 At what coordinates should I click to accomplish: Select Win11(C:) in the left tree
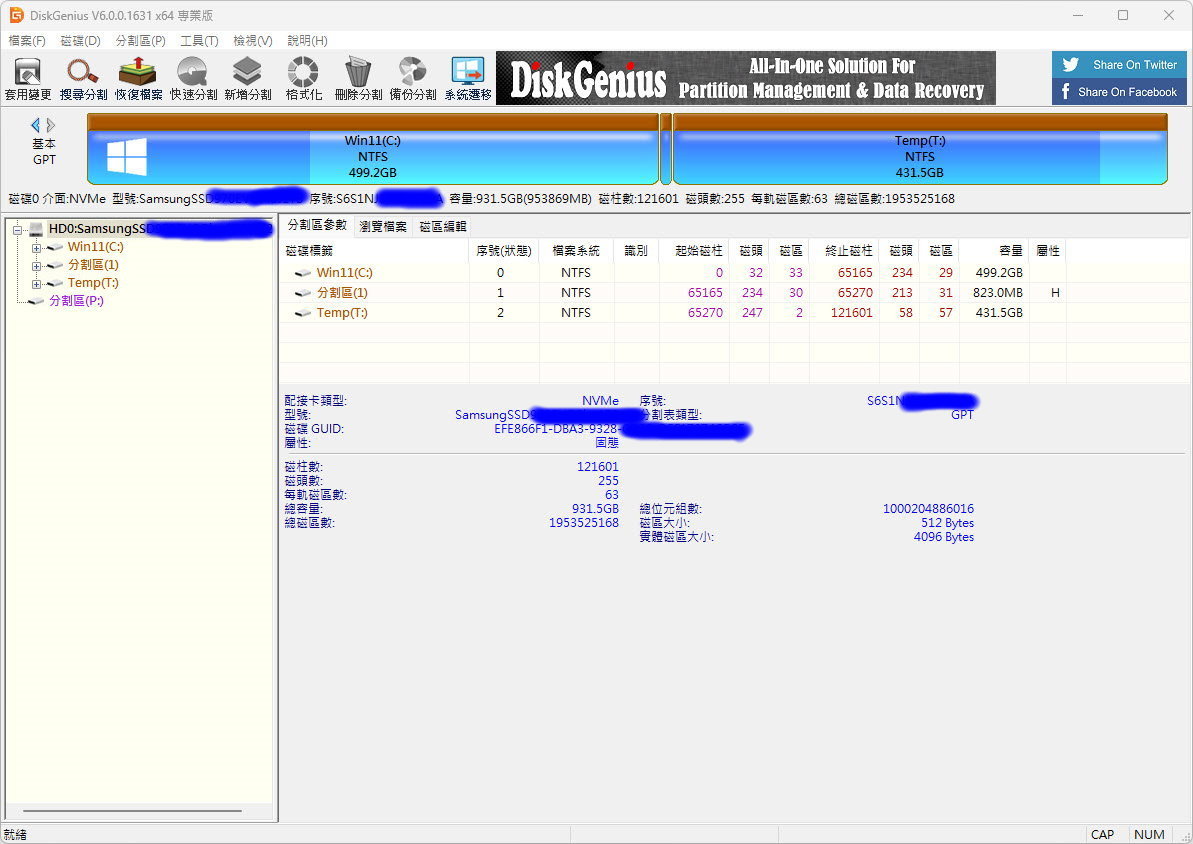[x=95, y=247]
